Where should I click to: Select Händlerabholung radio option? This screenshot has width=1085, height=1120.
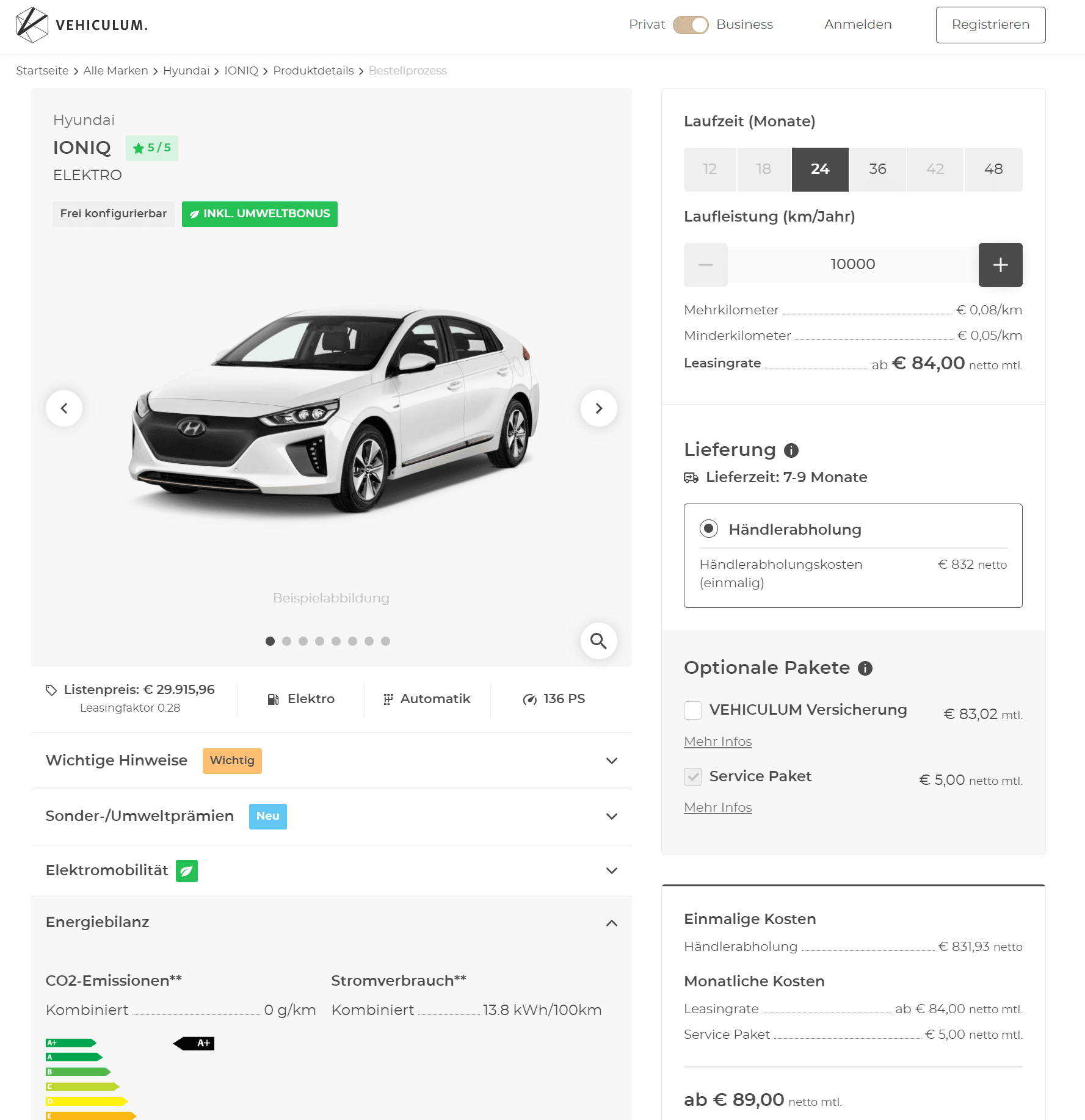pyautogui.click(x=709, y=529)
